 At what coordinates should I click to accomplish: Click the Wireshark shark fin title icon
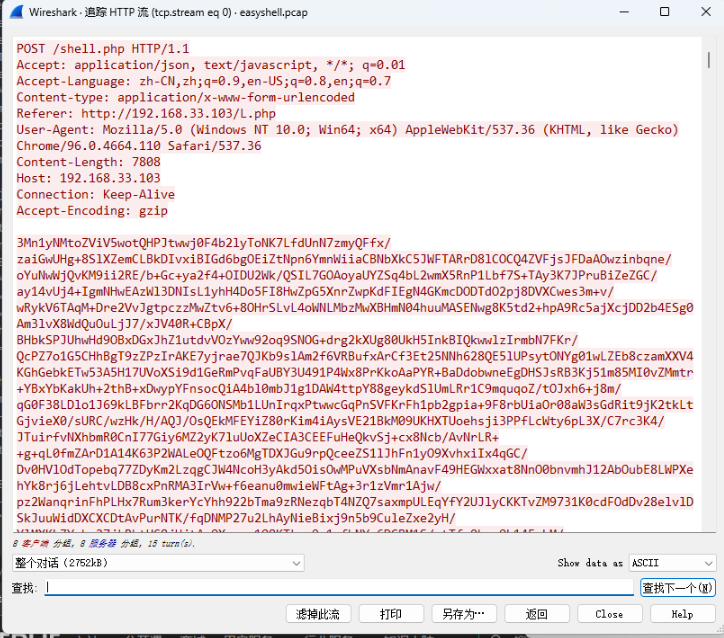(x=17, y=12)
